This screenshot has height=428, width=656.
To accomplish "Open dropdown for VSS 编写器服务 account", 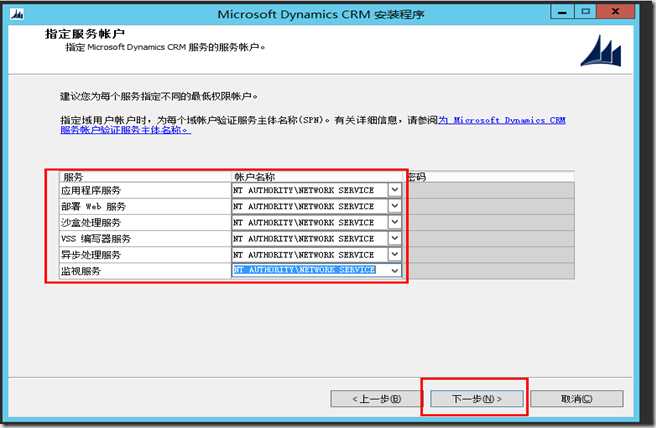I will [395, 238].
